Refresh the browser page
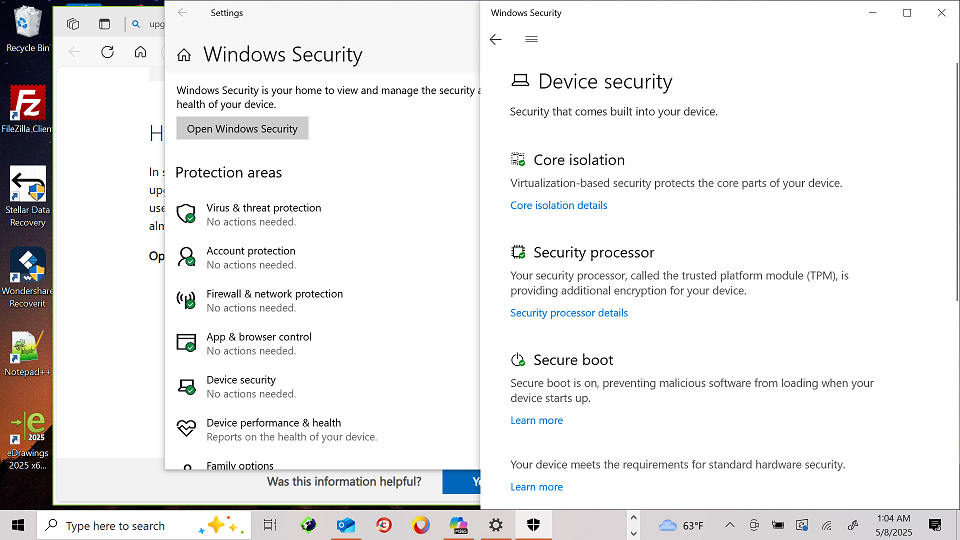This screenshot has width=960, height=540. [107, 52]
